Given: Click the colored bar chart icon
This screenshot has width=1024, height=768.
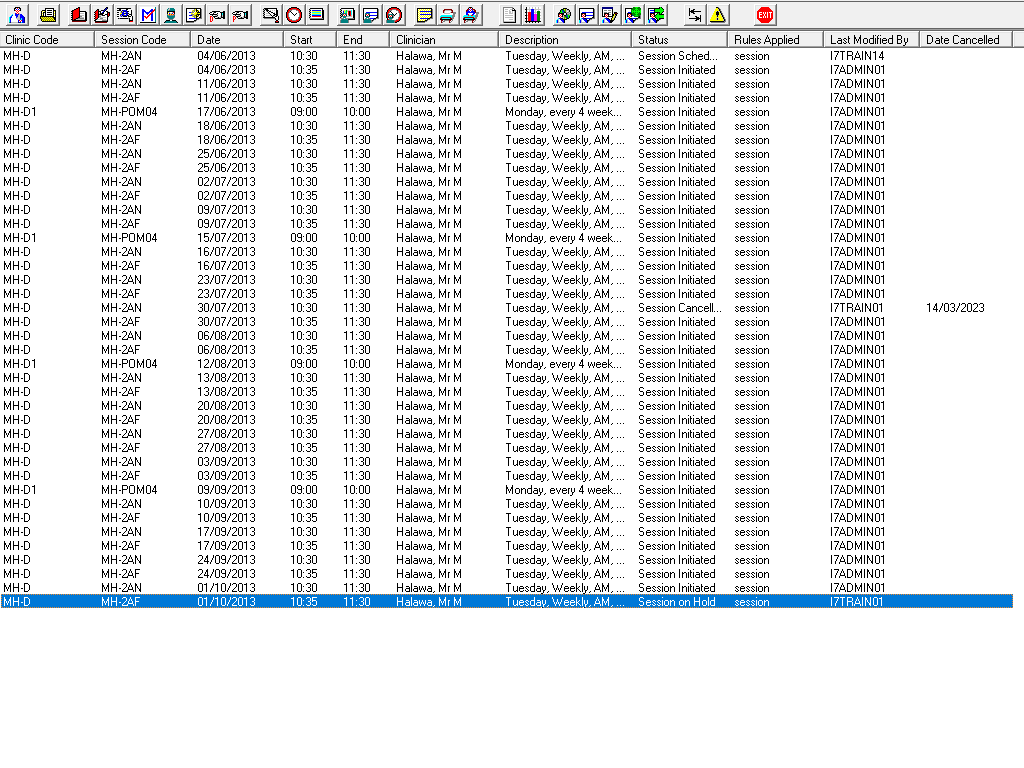Looking at the screenshot, I should (x=533, y=14).
